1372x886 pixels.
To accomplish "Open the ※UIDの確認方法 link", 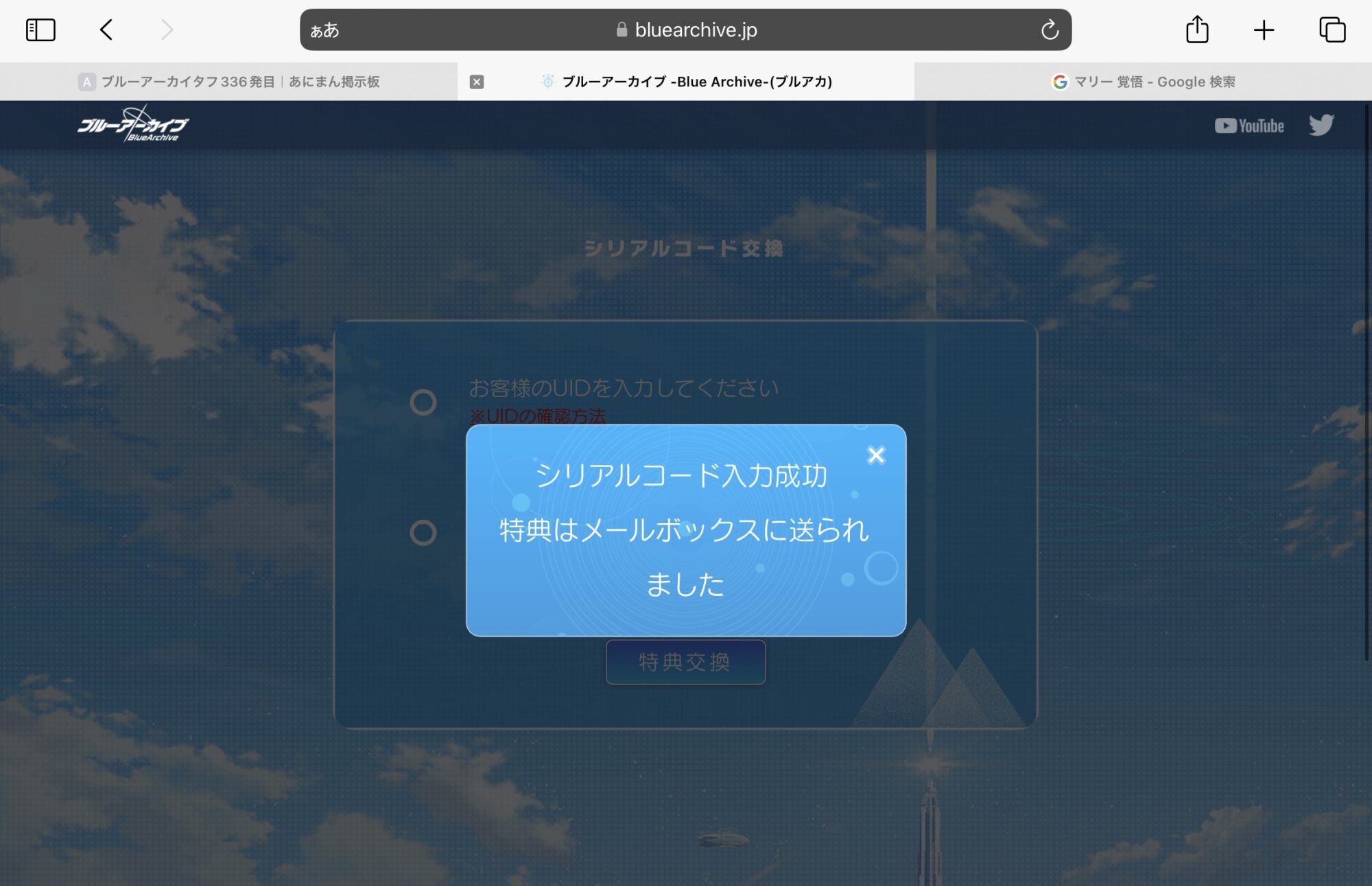I will click(x=537, y=416).
